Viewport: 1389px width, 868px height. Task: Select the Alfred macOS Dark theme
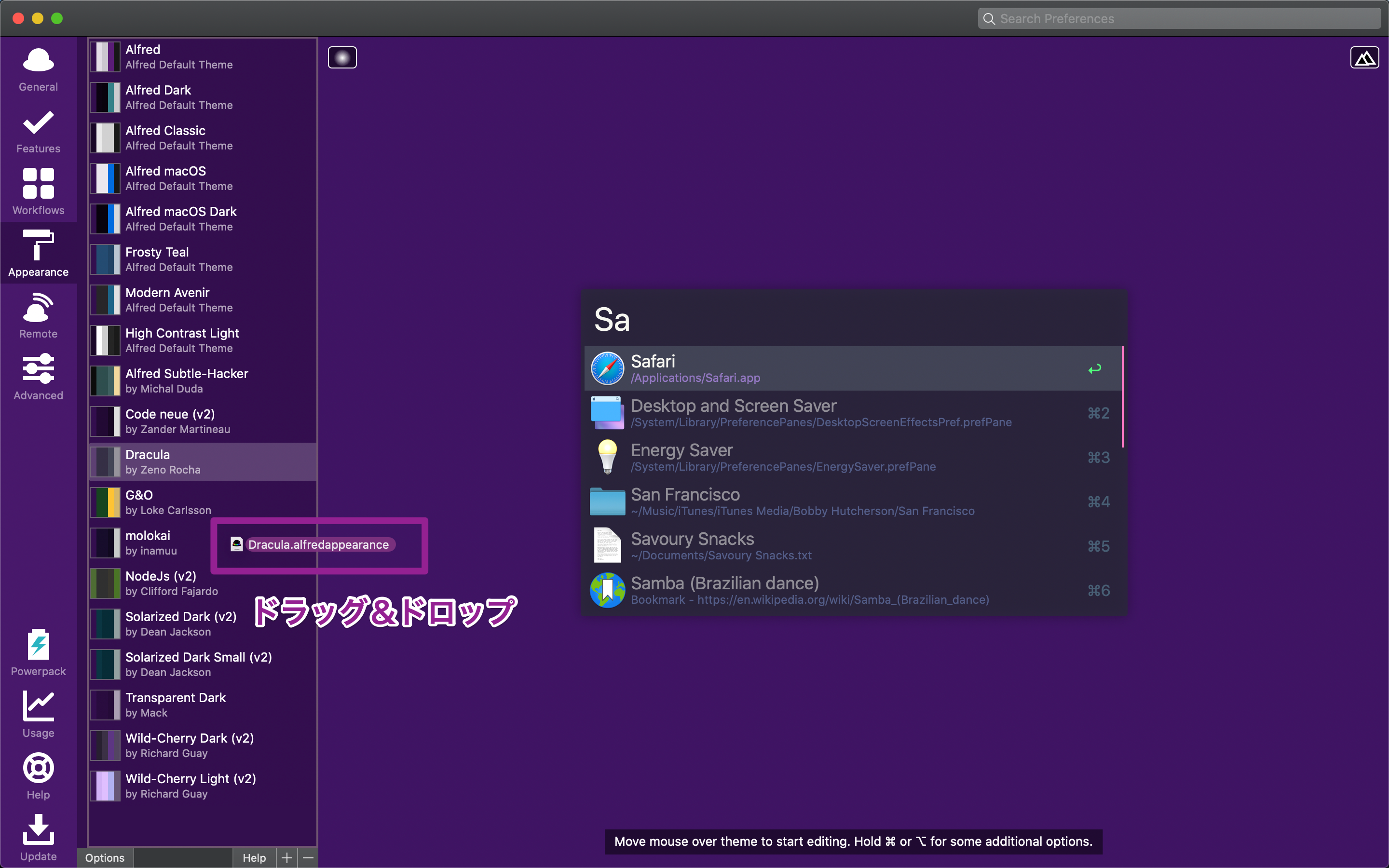[x=203, y=219]
